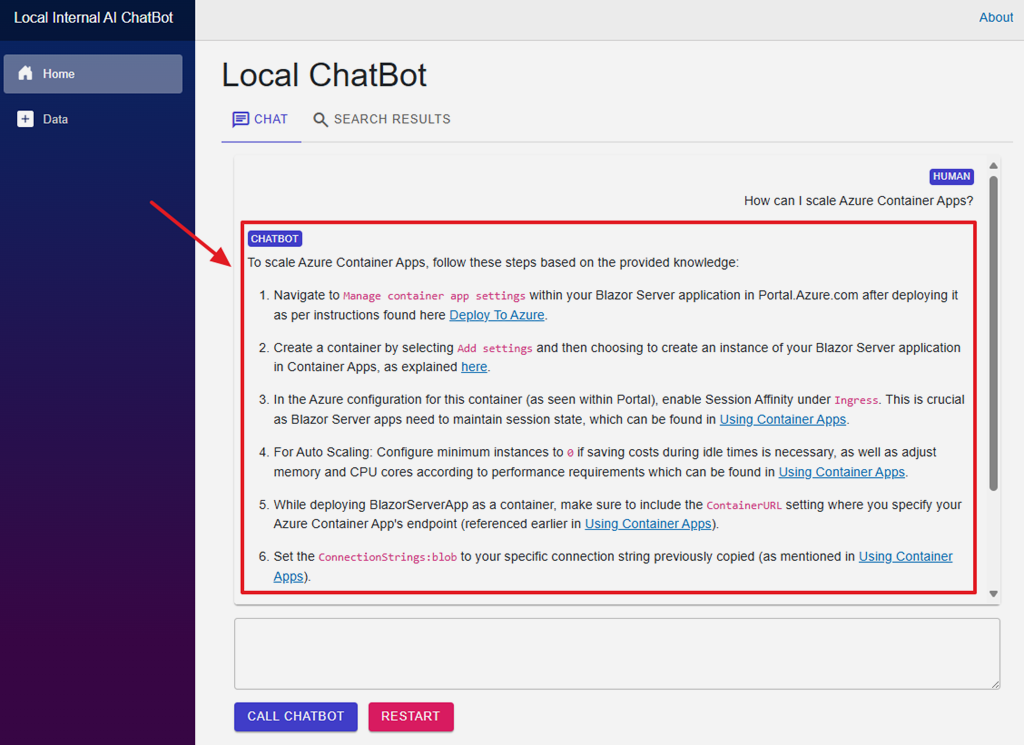The width and height of the screenshot is (1024, 745).
Task: Click the Home house icon in sidebar
Action: click(x=25, y=73)
